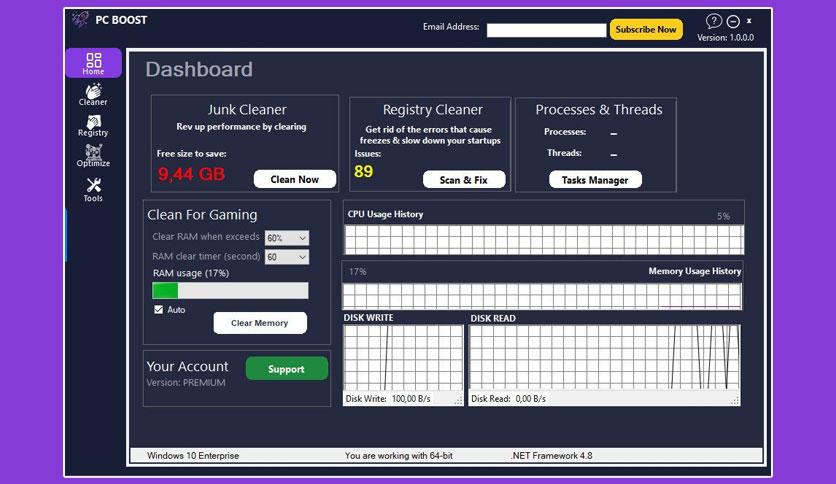The image size is (836, 484).
Task: Open the Tools section
Action: click(93, 189)
